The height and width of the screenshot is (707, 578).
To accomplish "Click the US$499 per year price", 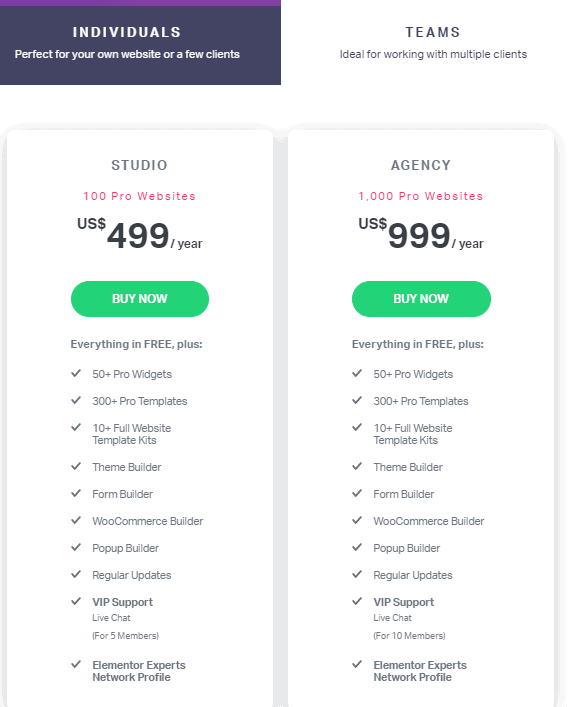I will point(140,234).
